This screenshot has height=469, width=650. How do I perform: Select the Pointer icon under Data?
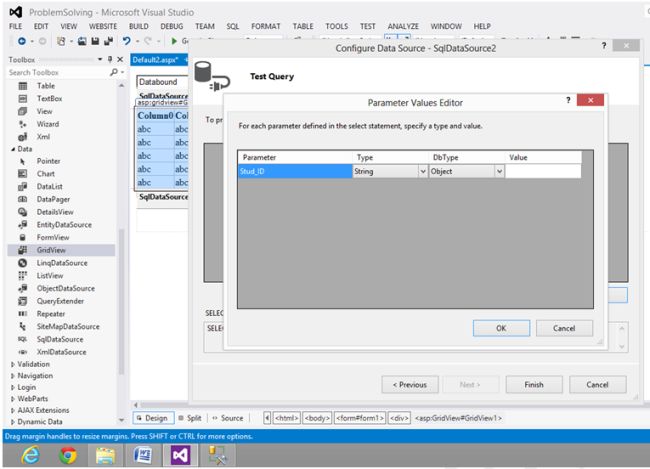pos(23,161)
